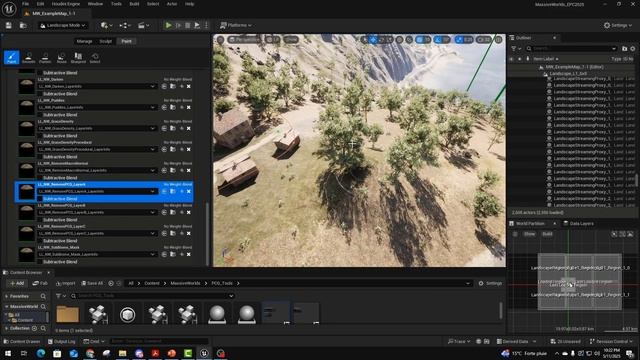Click the Import button in Content Browser

[65, 283]
